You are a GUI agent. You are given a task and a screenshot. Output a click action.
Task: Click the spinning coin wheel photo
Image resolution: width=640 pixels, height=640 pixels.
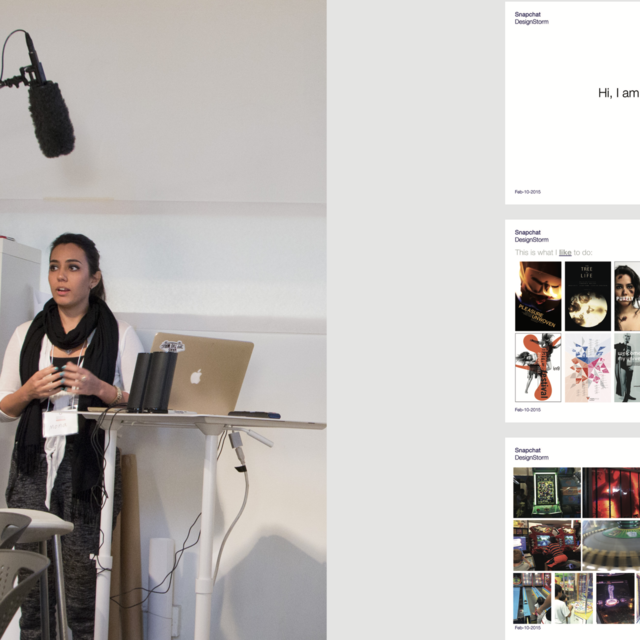coord(611,545)
